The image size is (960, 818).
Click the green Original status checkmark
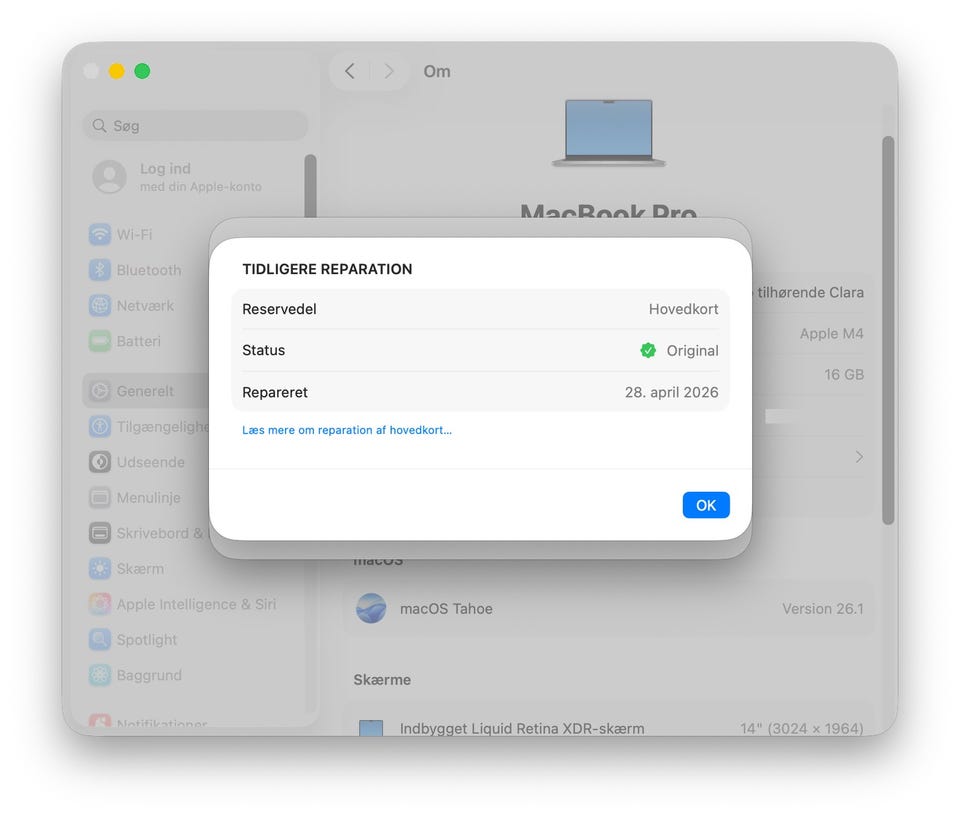tap(648, 350)
